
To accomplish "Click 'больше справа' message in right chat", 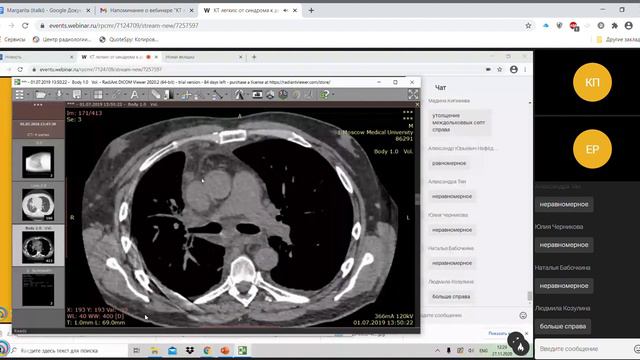I will [x=563, y=326].
